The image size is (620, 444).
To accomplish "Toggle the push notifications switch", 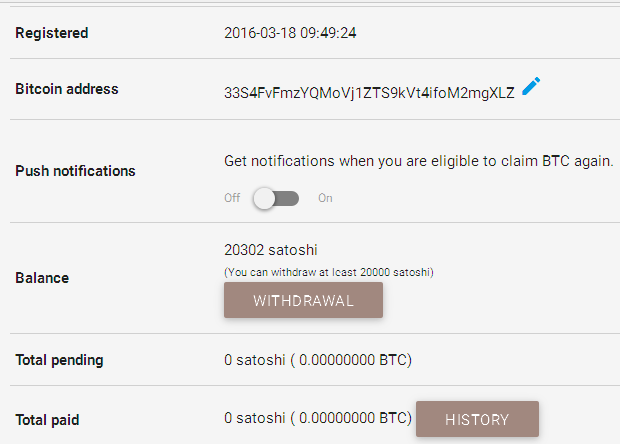I will (x=275, y=198).
